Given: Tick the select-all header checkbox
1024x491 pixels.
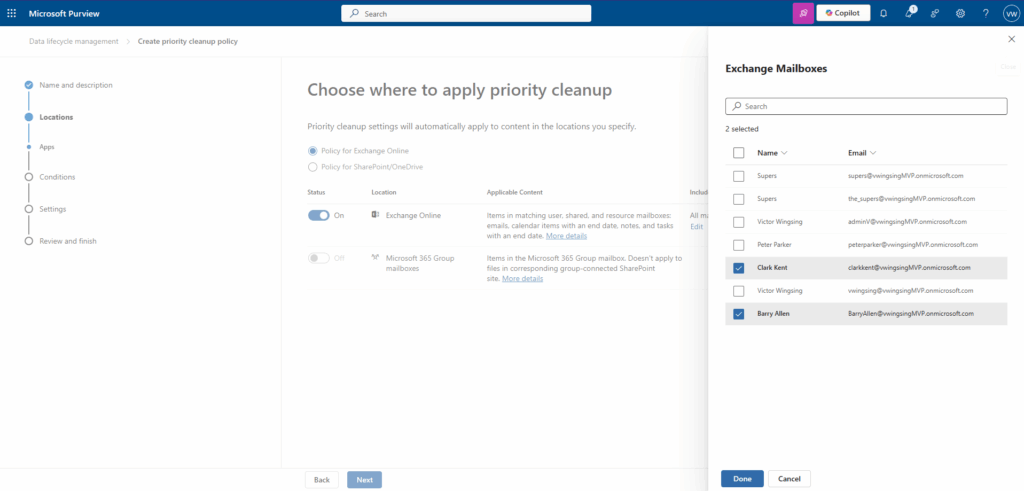Looking at the screenshot, I should (x=738, y=153).
